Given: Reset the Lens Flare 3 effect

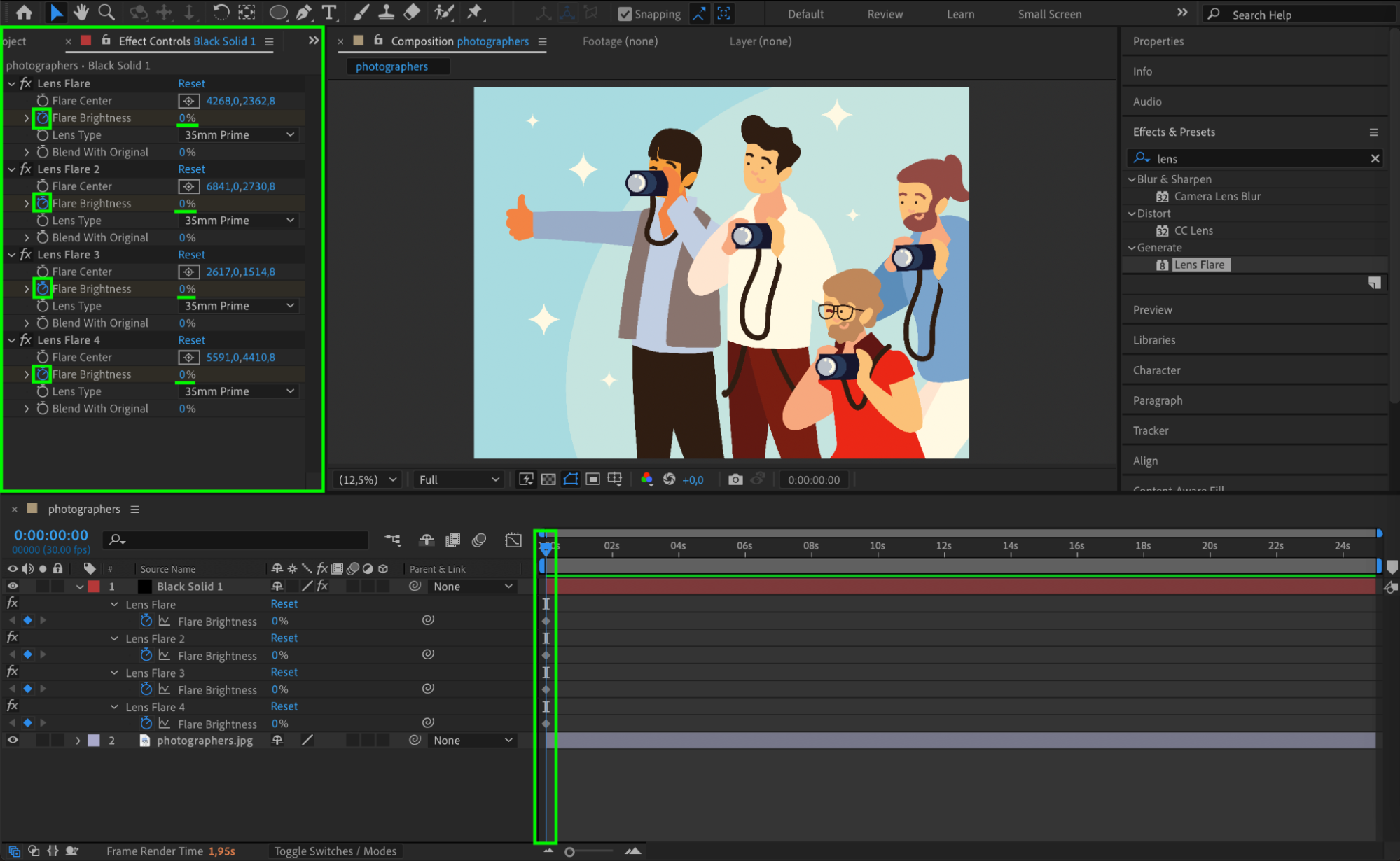Looking at the screenshot, I should coord(191,255).
